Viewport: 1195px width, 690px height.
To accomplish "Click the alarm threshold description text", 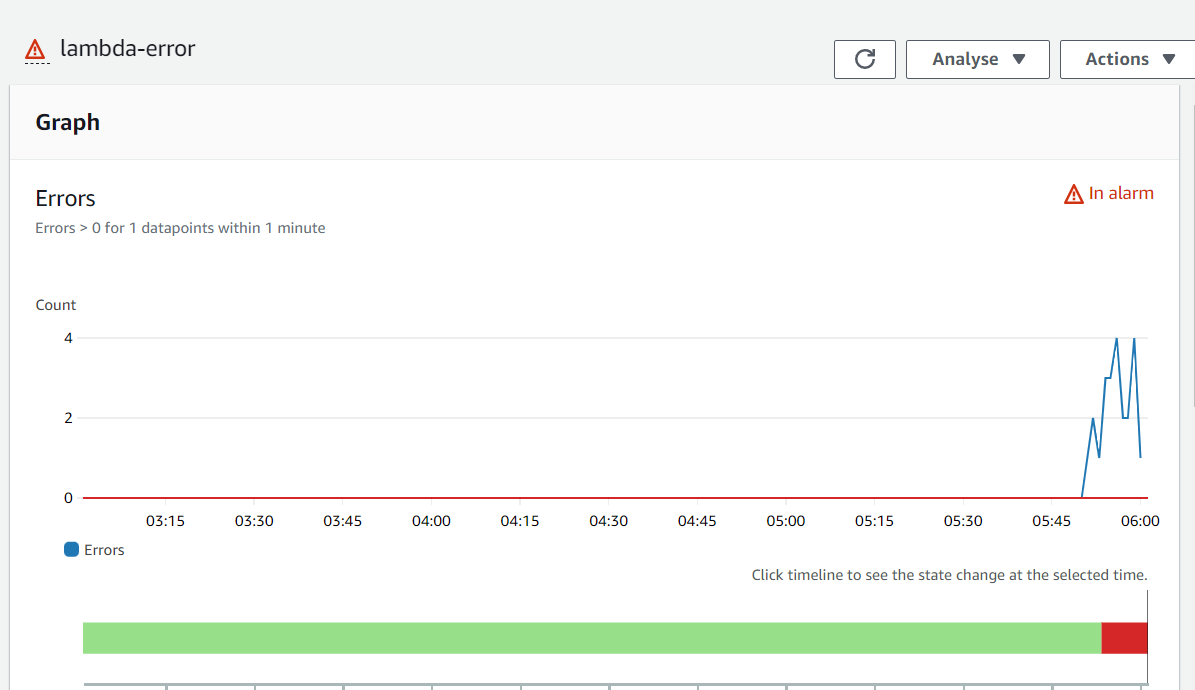I will point(180,228).
